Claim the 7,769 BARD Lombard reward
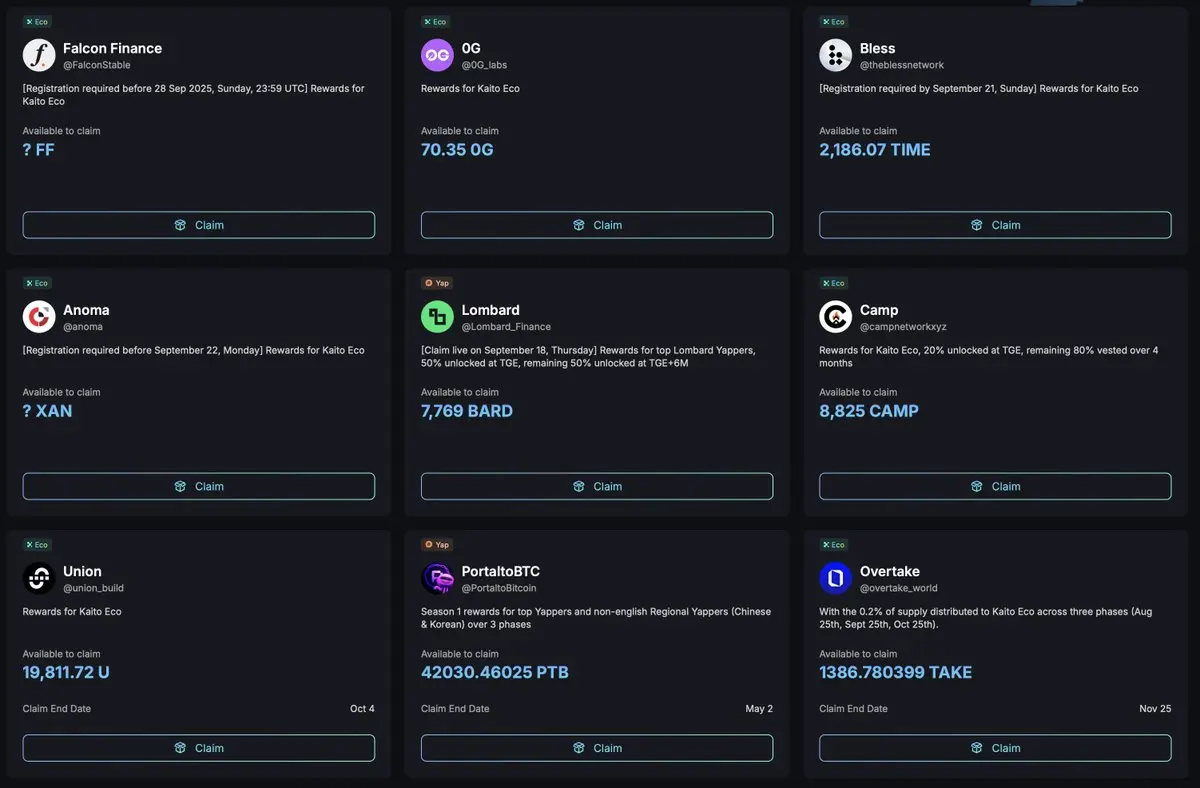 click(597, 486)
